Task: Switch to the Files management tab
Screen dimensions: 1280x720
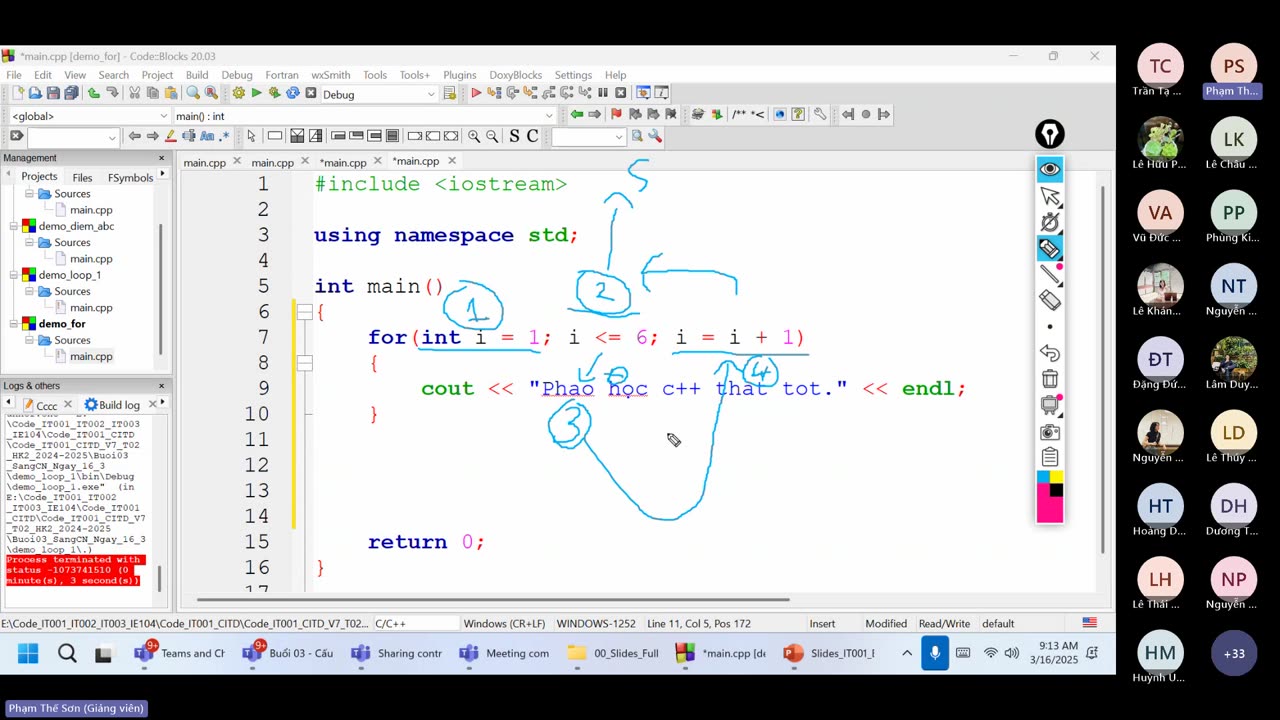Action: coord(82,177)
